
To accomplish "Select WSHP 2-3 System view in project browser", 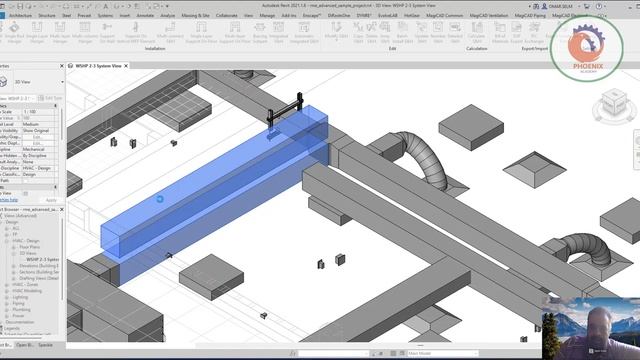I will (42, 260).
